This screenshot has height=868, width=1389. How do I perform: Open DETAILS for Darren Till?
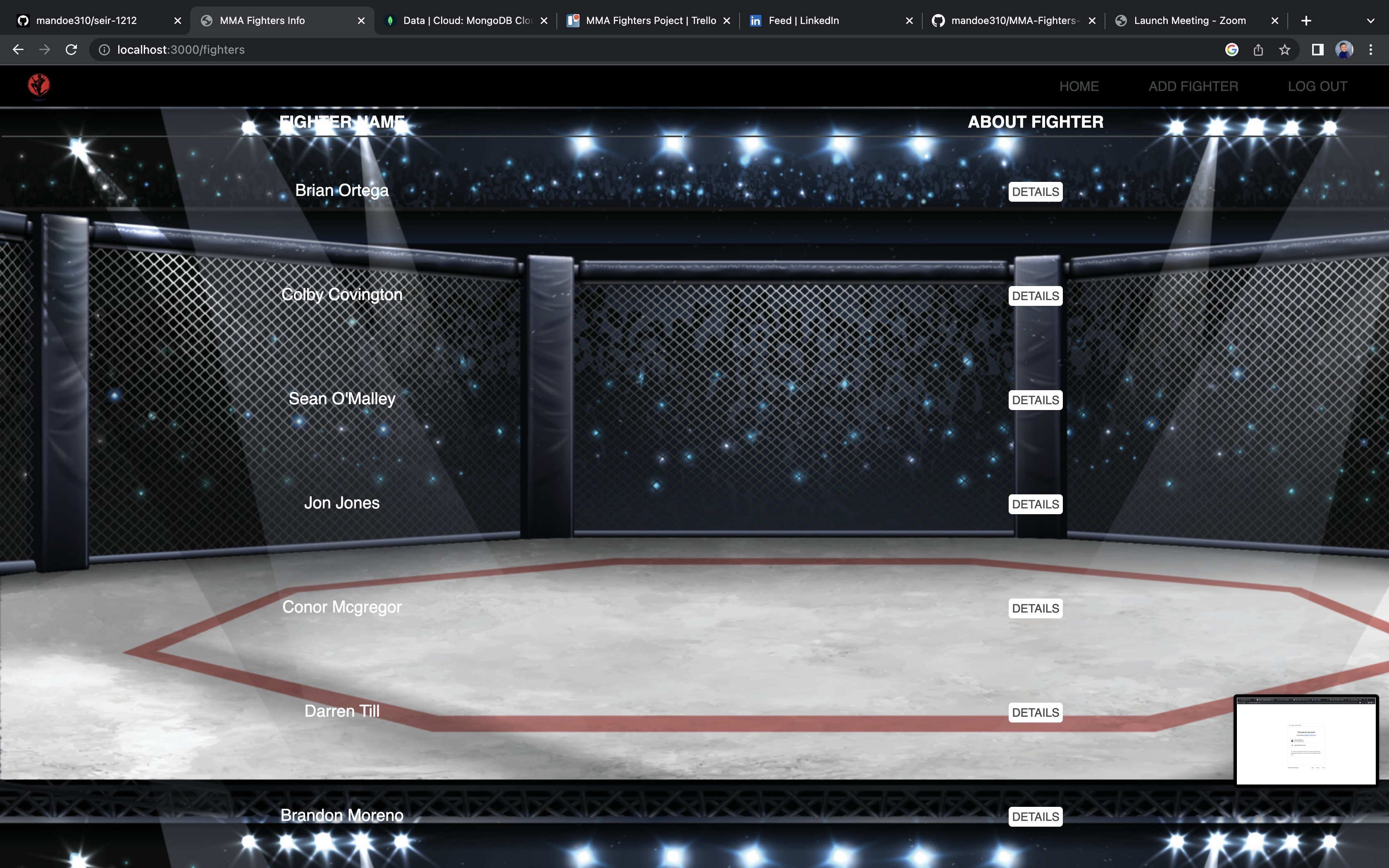[x=1036, y=713]
